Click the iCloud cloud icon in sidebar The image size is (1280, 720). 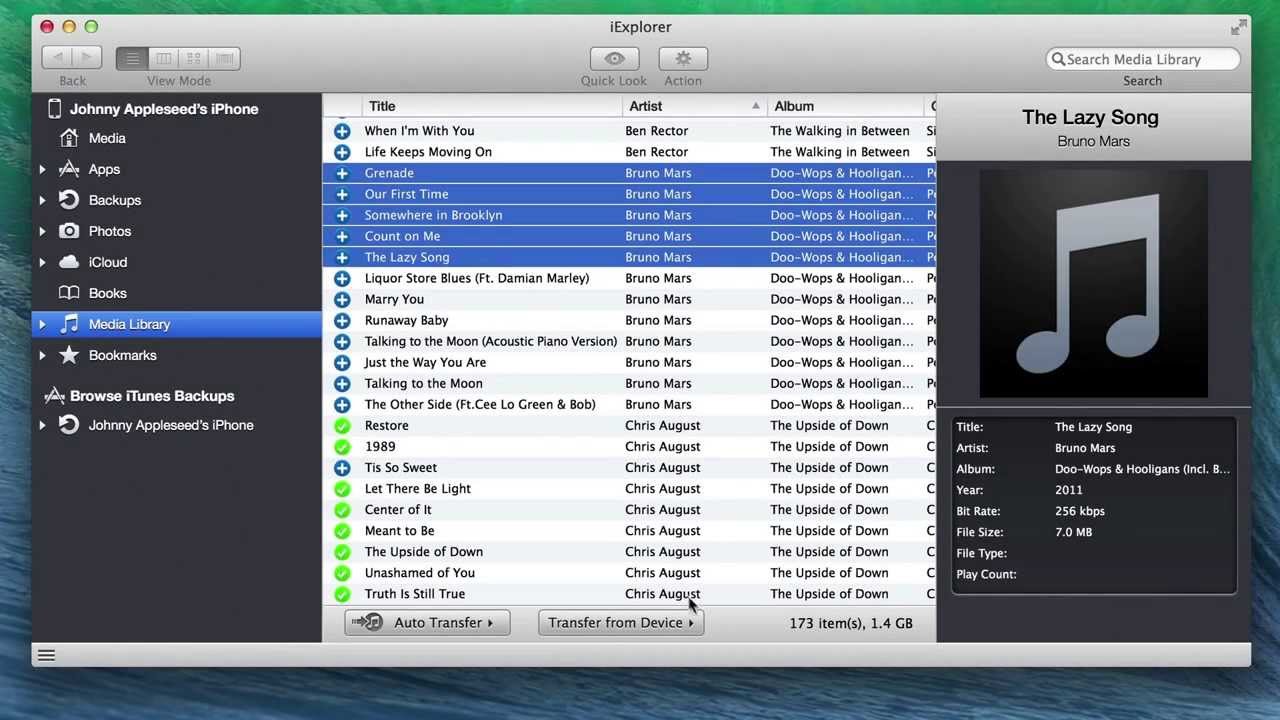[x=69, y=262]
